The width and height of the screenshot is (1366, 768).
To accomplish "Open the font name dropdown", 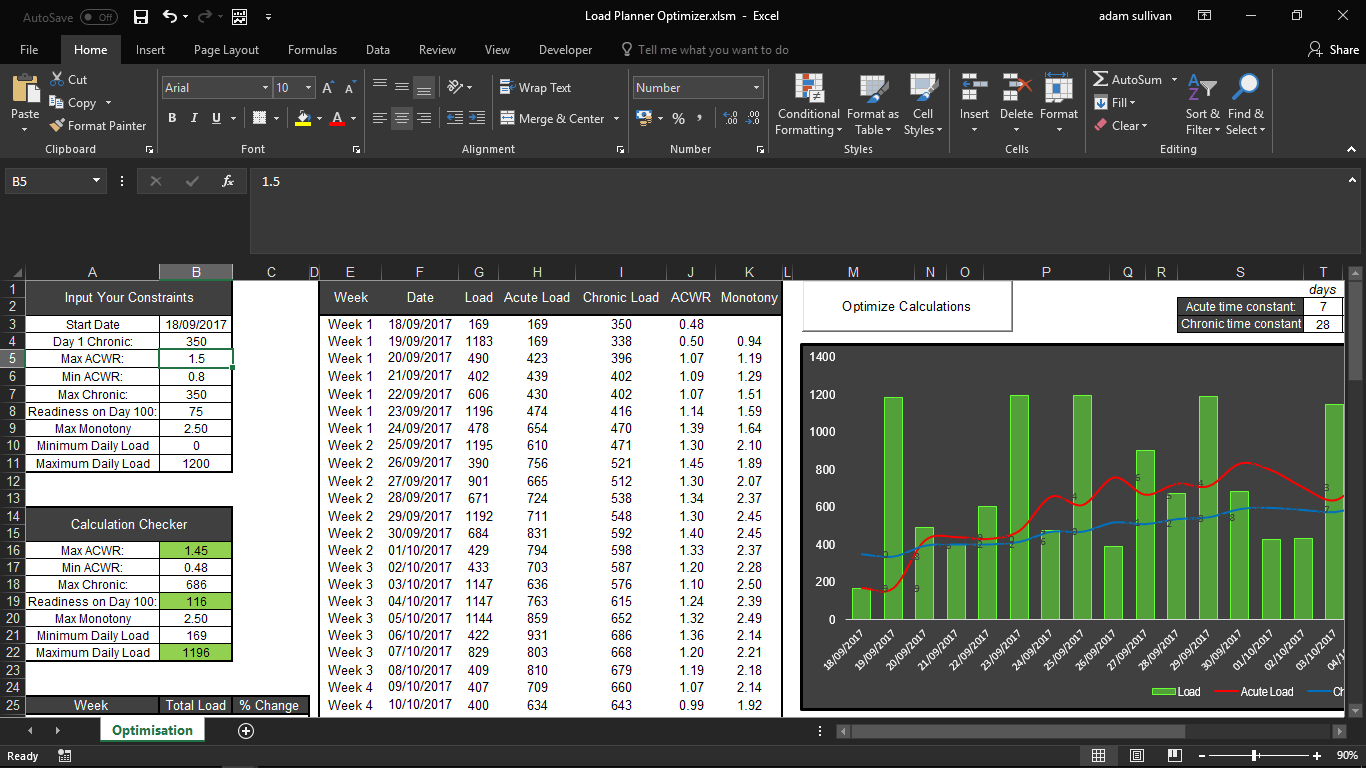I will (x=265, y=88).
